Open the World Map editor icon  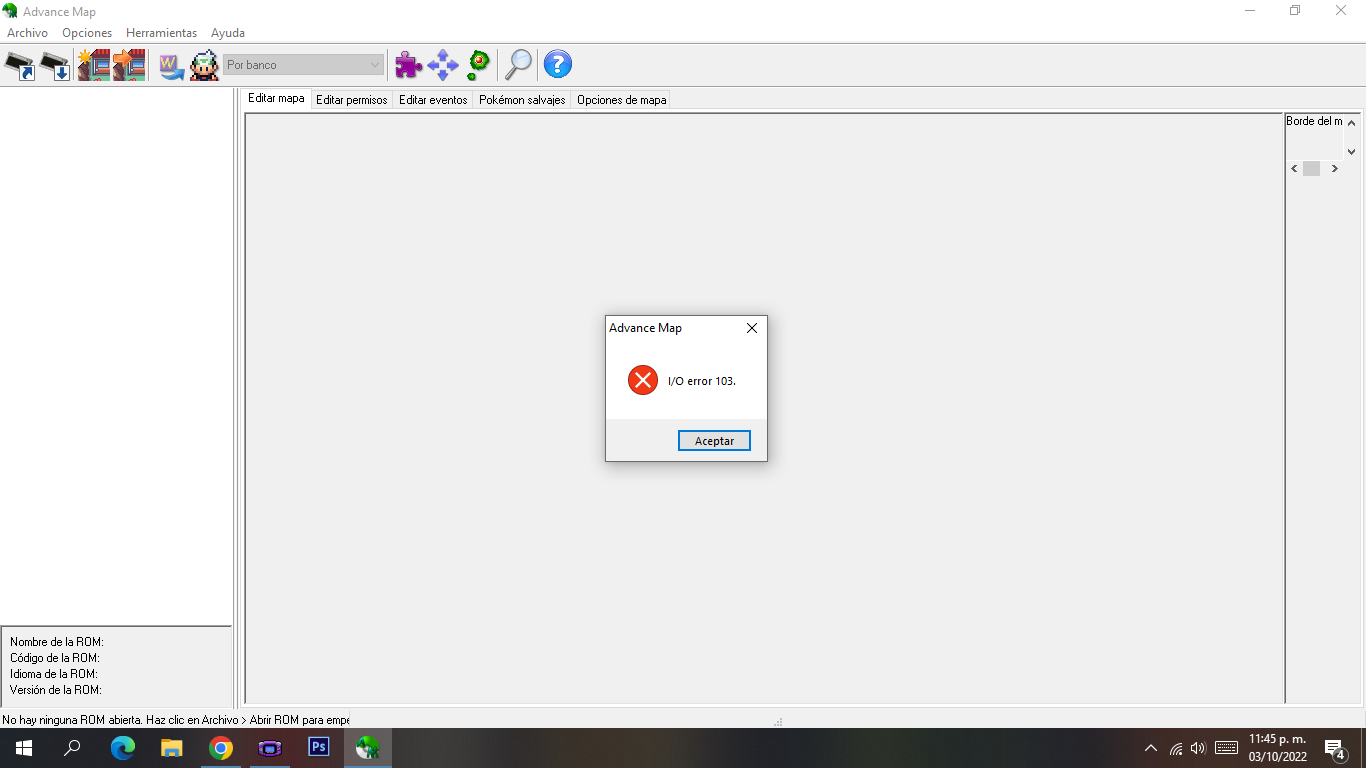coord(171,64)
